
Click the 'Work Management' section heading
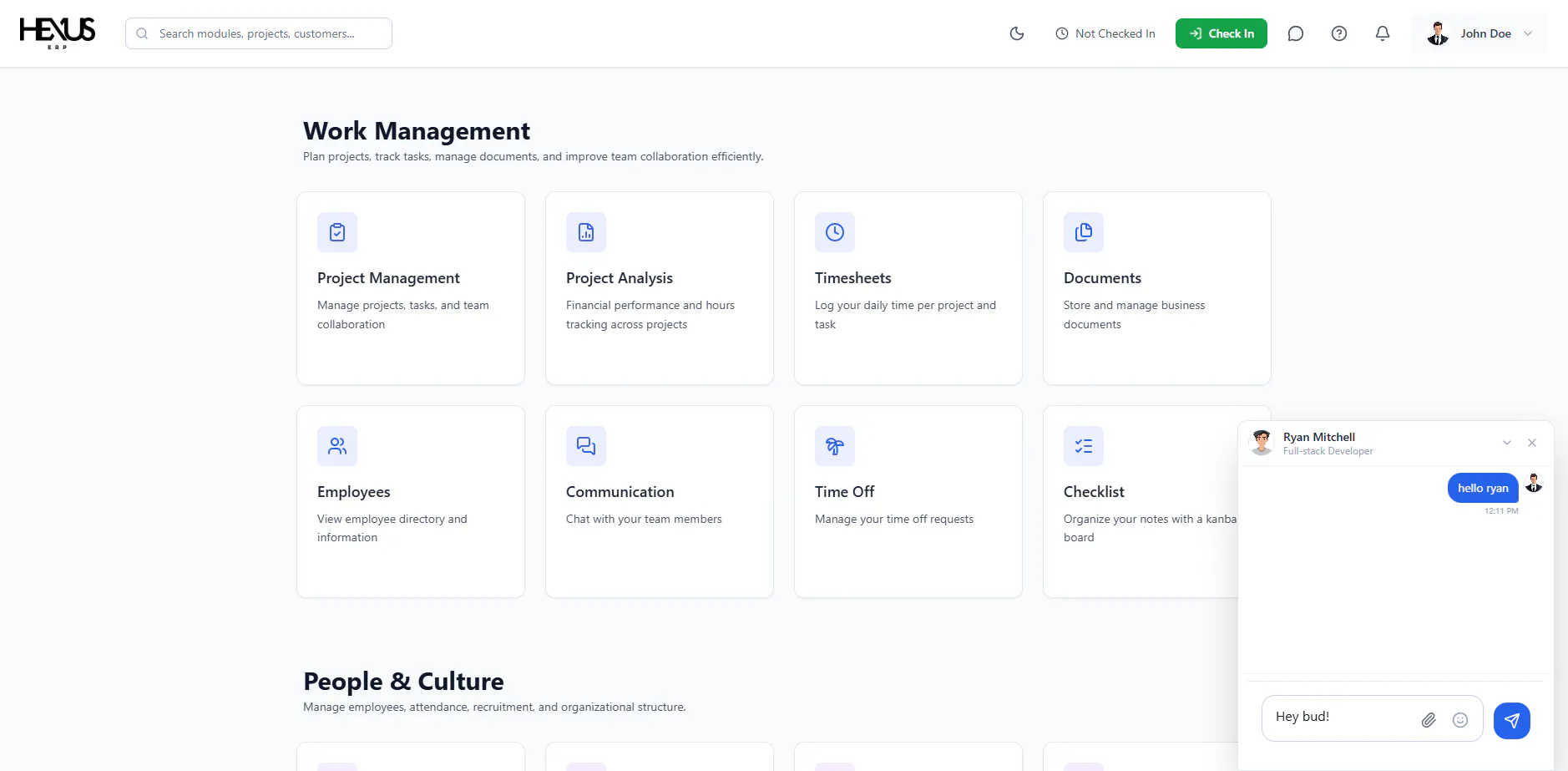coord(417,131)
